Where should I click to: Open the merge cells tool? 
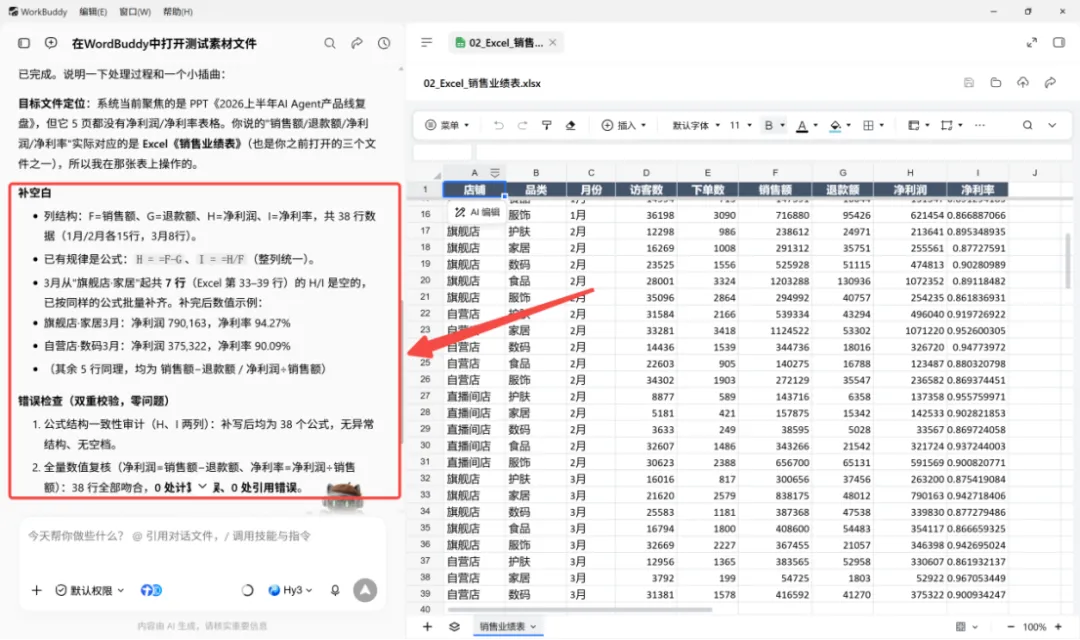point(946,125)
